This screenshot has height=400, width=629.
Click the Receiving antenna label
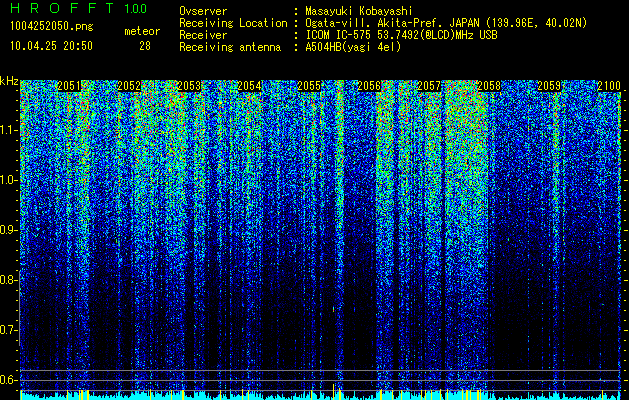(230, 47)
